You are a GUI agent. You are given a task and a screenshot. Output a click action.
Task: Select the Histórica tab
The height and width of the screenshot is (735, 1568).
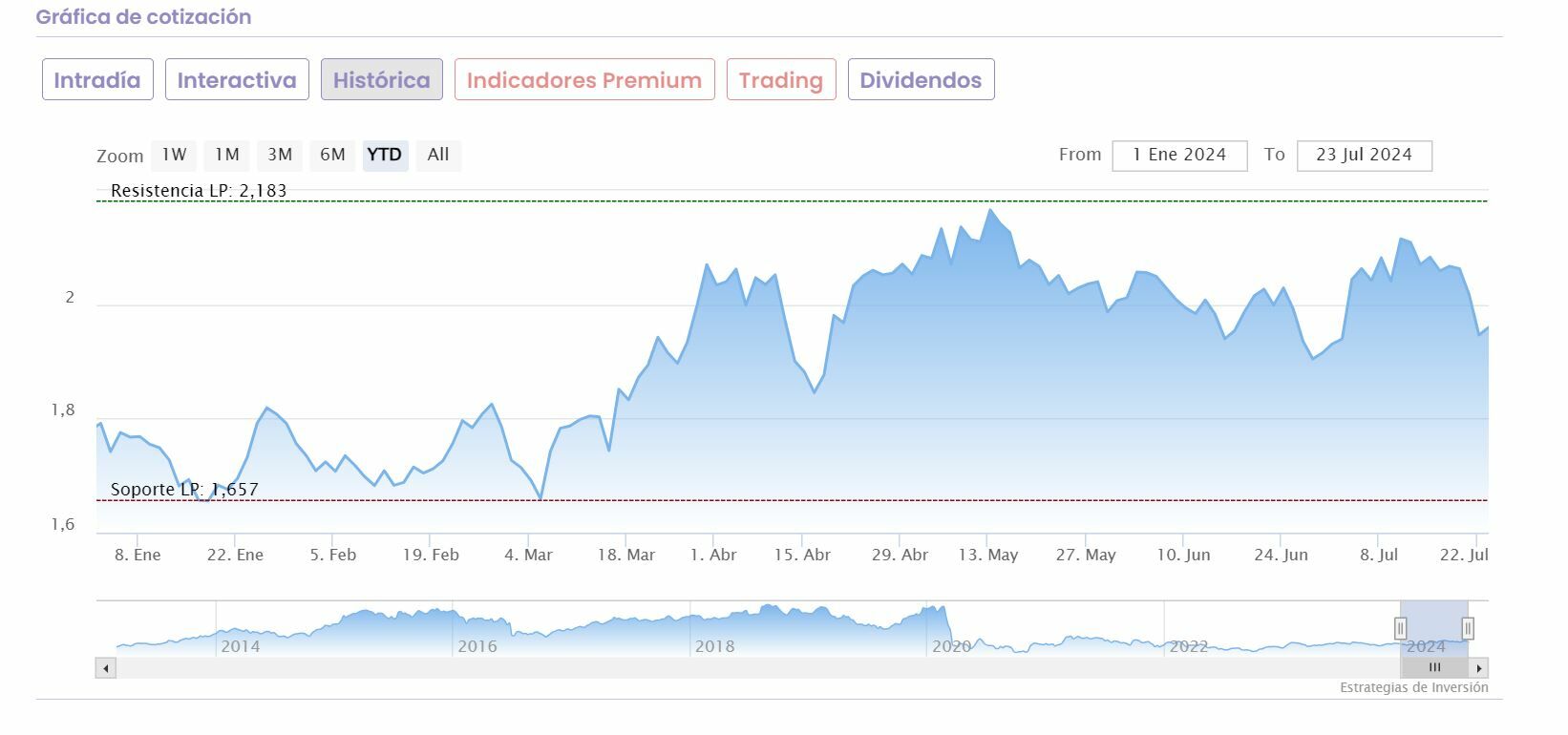pyautogui.click(x=381, y=80)
